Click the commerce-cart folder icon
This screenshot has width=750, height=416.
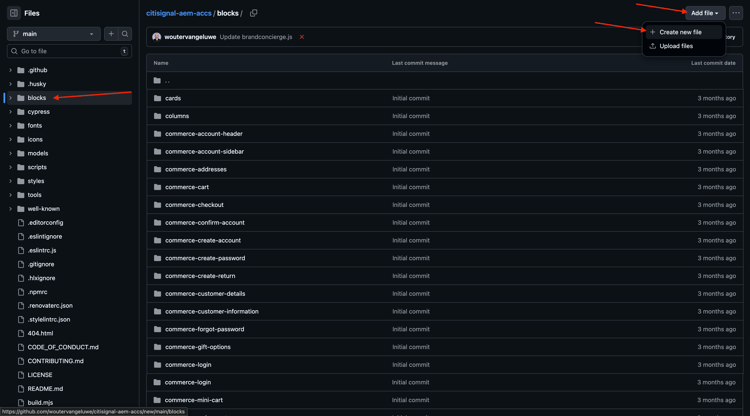point(157,187)
